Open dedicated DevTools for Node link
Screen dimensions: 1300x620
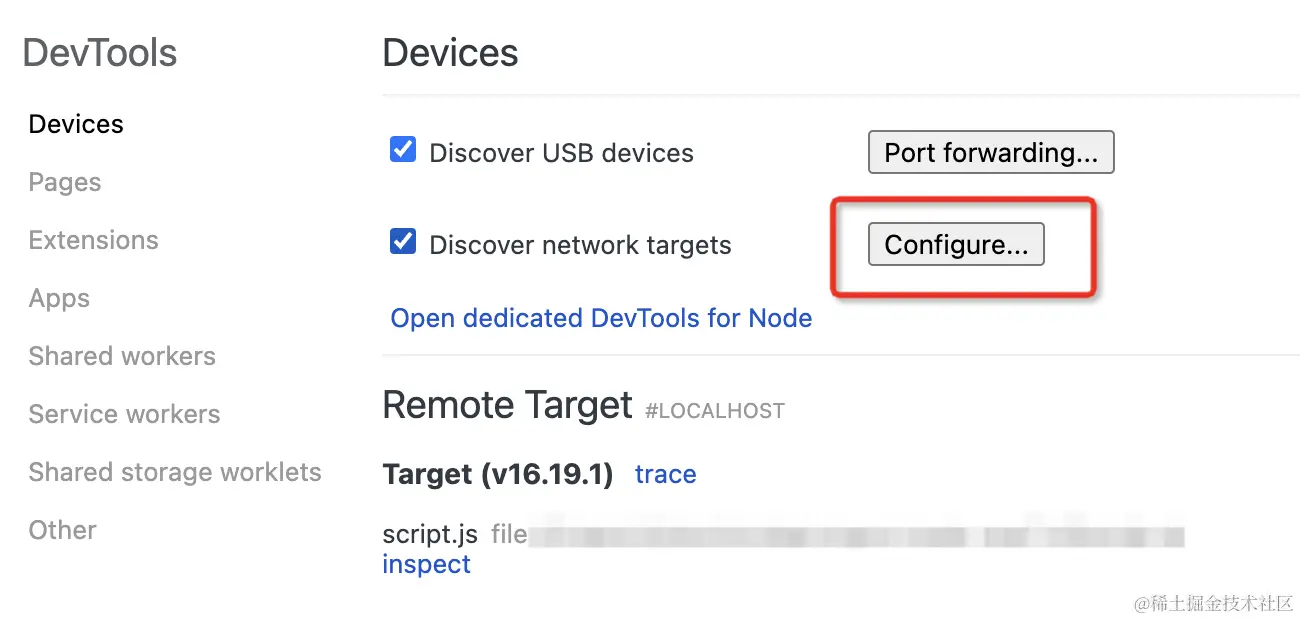601,318
